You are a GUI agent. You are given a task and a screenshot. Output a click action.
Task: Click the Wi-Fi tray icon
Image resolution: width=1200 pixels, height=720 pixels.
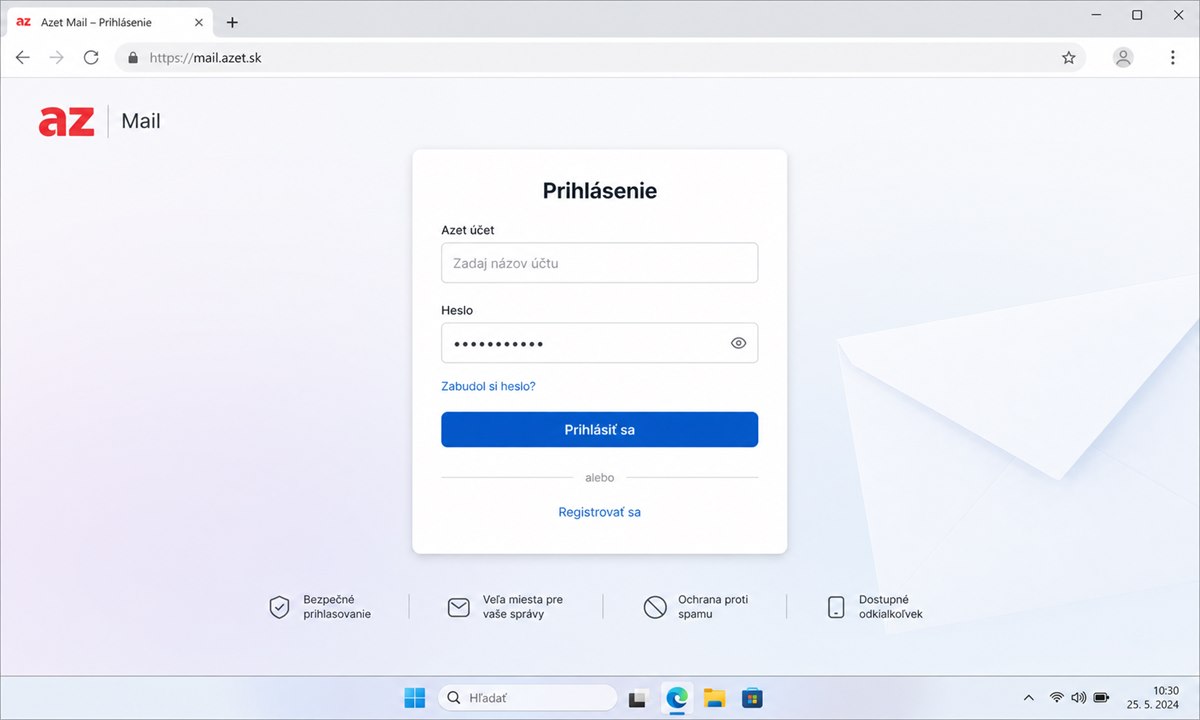(1056, 697)
